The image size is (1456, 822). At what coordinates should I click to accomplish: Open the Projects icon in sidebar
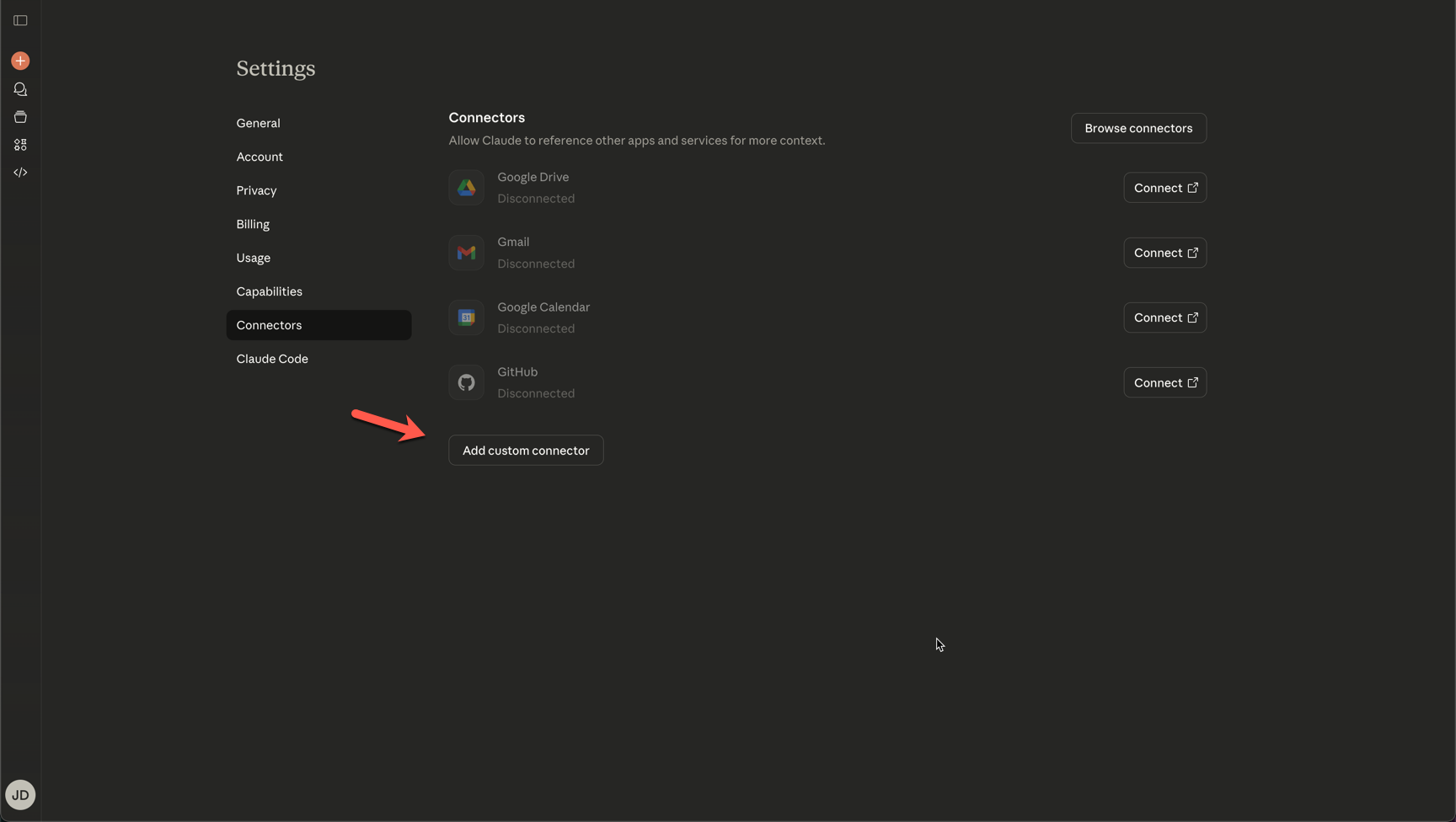pyautogui.click(x=20, y=117)
